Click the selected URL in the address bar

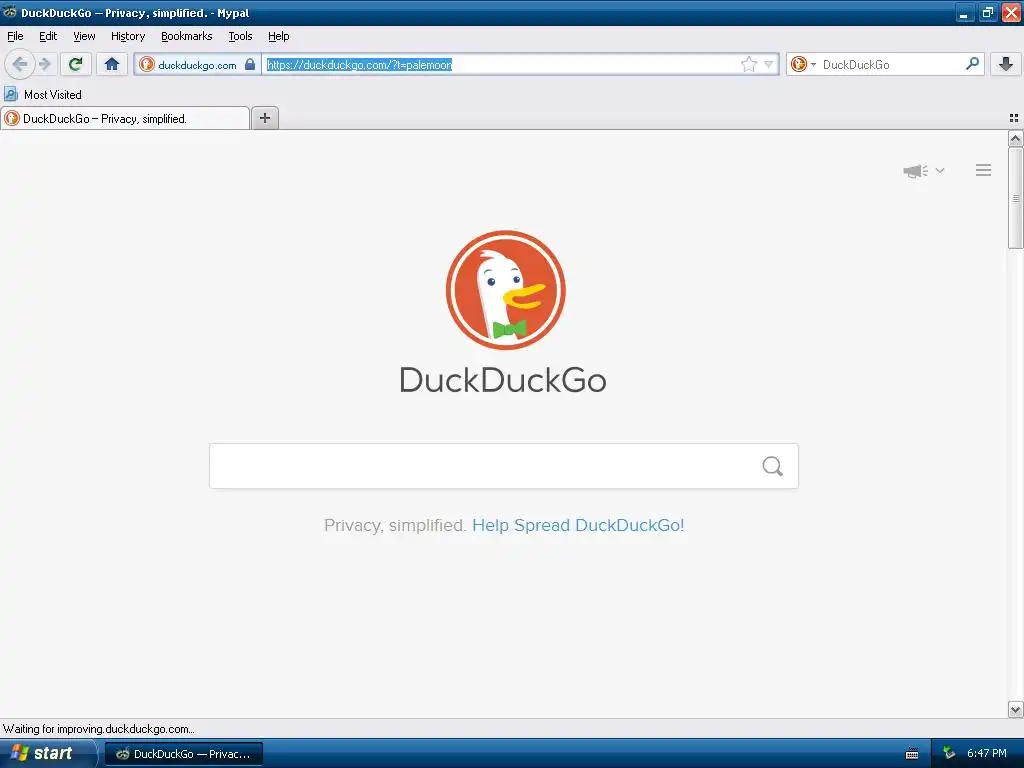[359, 65]
